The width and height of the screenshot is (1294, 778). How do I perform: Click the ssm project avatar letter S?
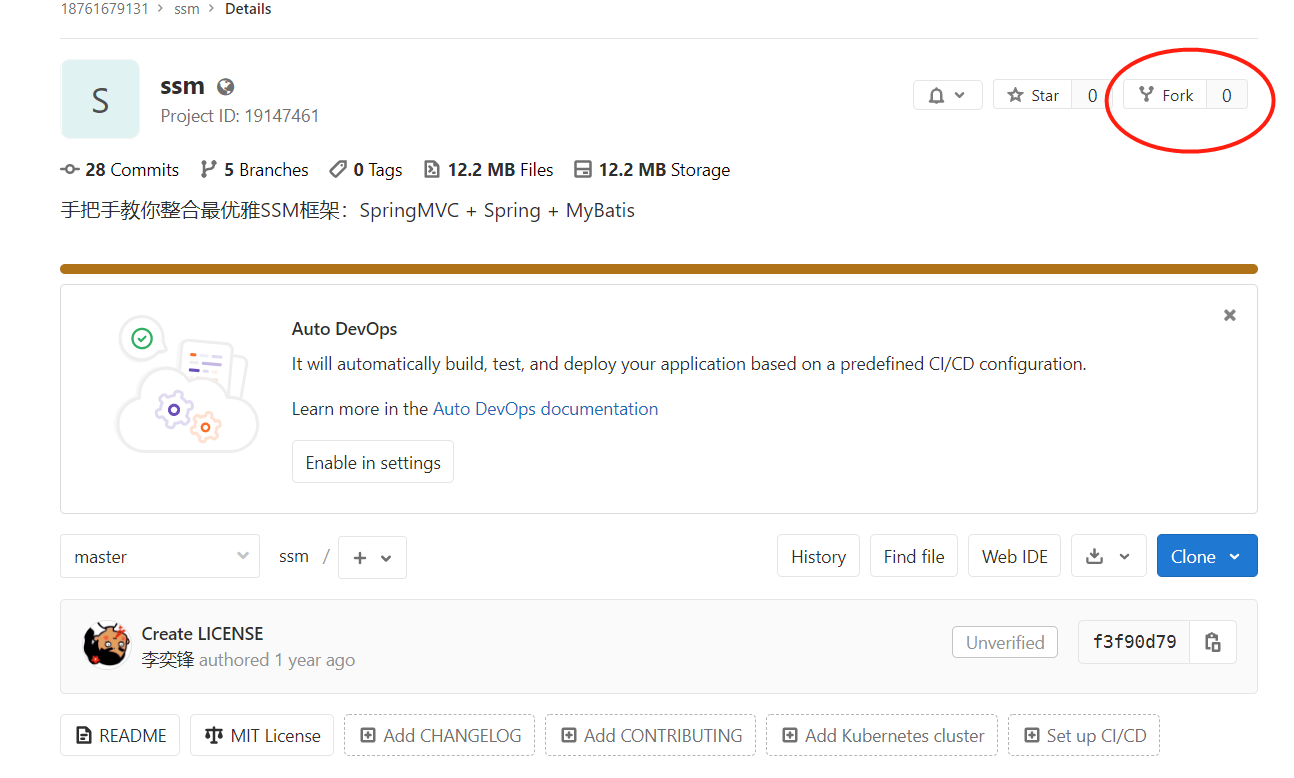(100, 99)
